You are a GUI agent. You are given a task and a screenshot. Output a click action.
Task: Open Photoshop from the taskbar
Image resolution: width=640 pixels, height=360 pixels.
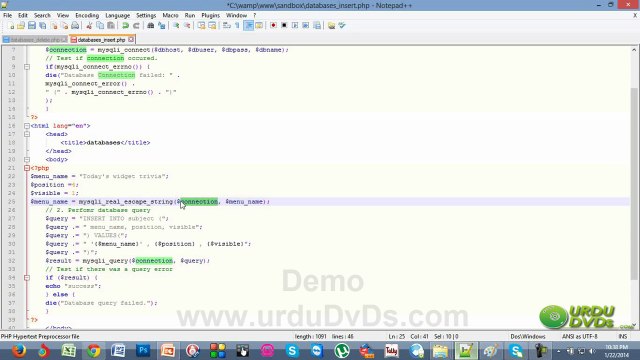pyautogui.click(x=143, y=351)
